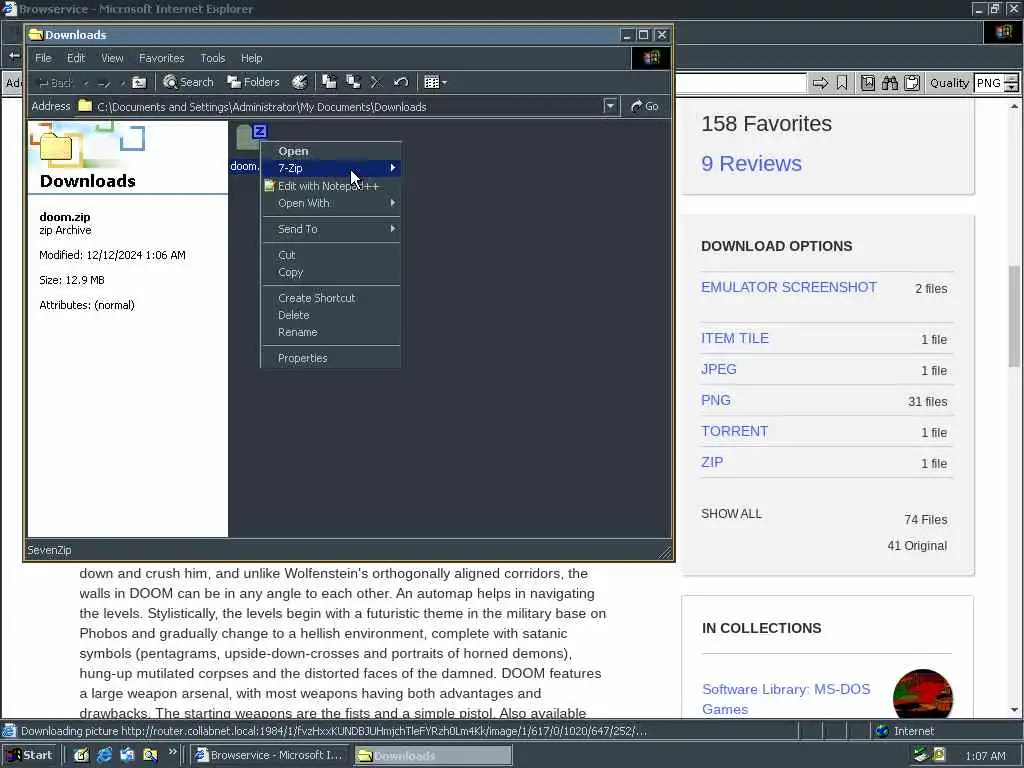Click the Browservice bookmark icon

842,83
